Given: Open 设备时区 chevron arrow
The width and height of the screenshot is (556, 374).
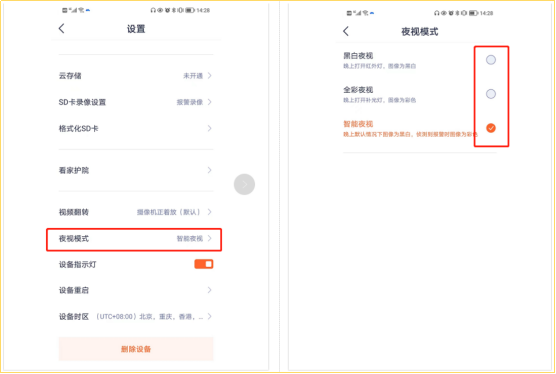Looking at the screenshot, I should (x=210, y=316).
